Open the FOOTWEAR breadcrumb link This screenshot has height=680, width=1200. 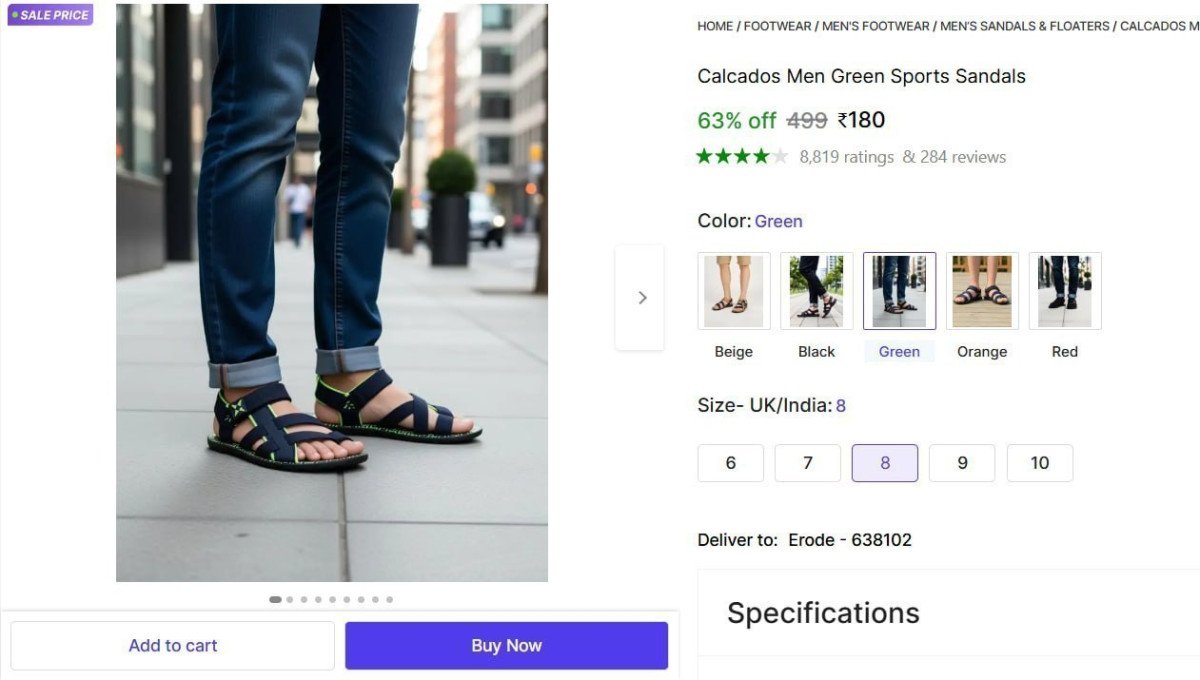pyautogui.click(x=777, y=26)
